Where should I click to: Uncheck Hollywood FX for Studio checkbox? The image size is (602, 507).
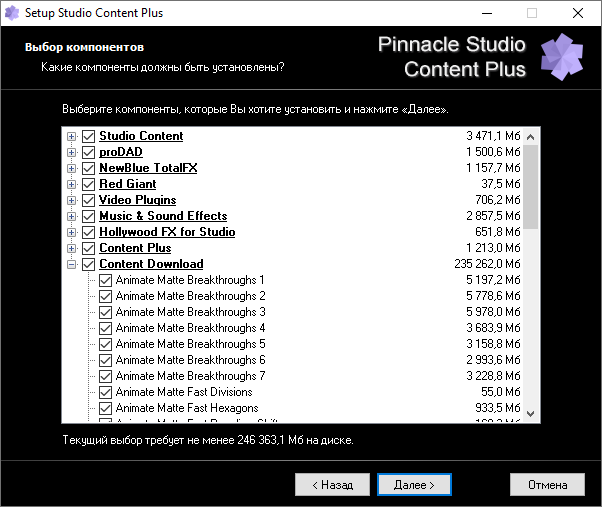[89, 232]
